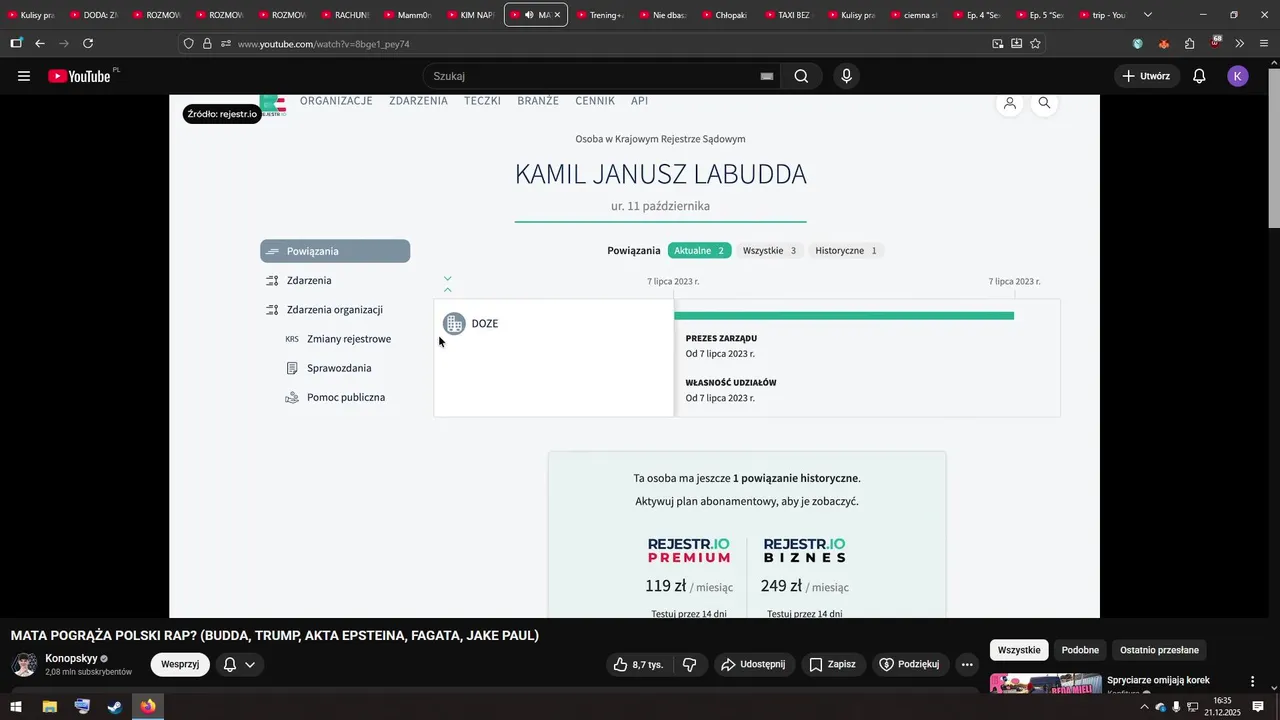Open the Windows notification center

[x=1258, y=707]
